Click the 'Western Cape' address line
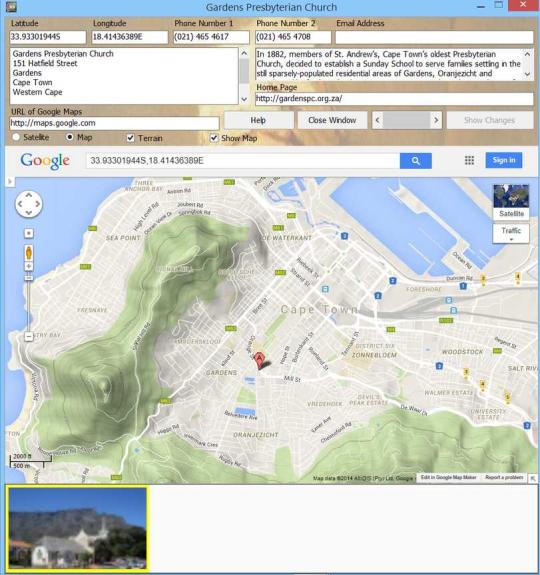The width and height of the screenshot is (540, 575). pos(37,92)
